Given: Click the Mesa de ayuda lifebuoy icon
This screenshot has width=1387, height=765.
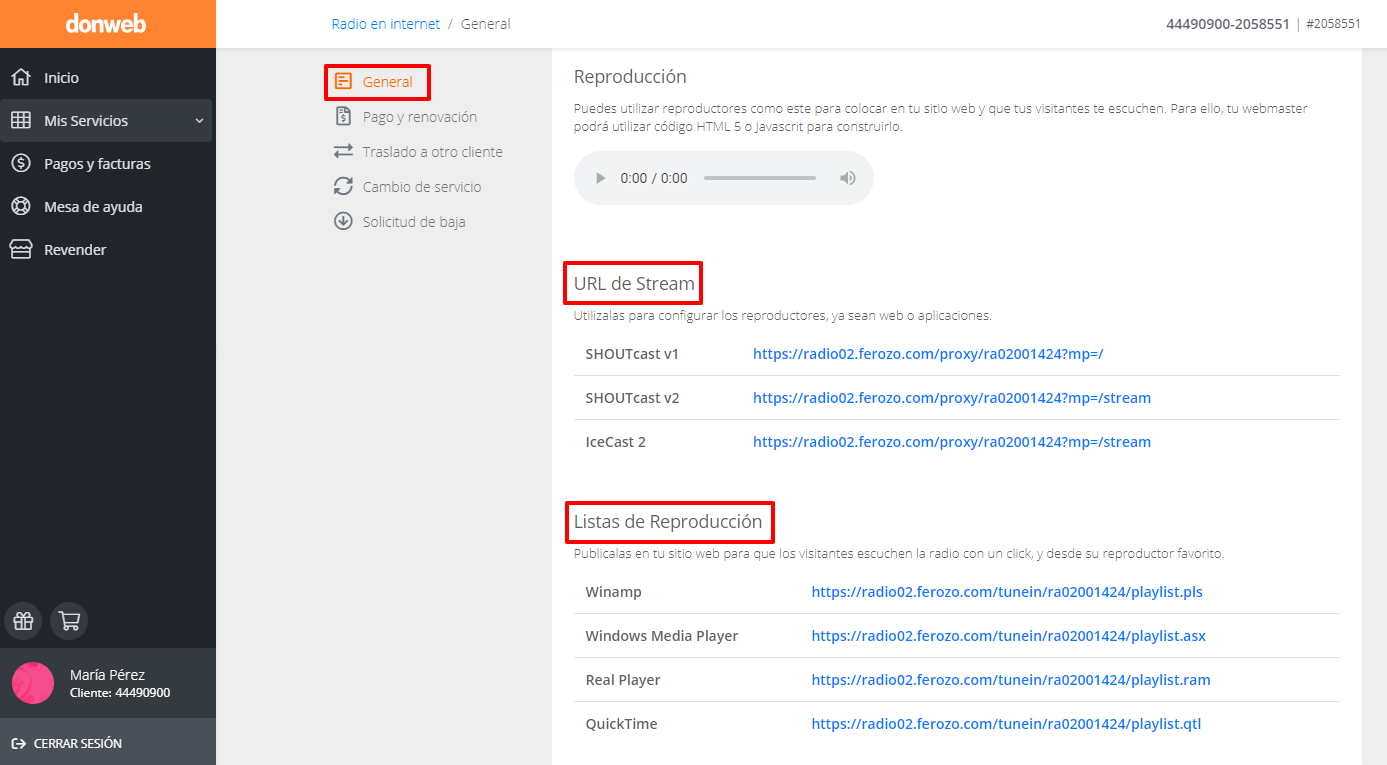Looking at the screenshot, I should tap(20, 206).
